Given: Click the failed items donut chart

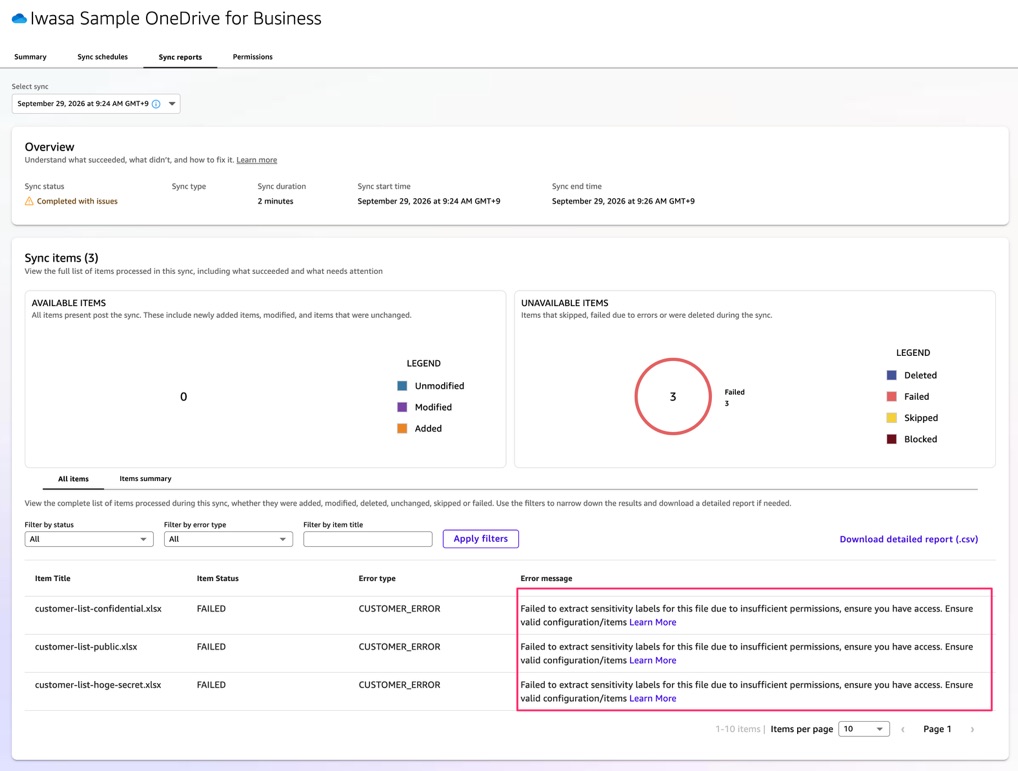Looking at the screenshot, I should [673, 397].
